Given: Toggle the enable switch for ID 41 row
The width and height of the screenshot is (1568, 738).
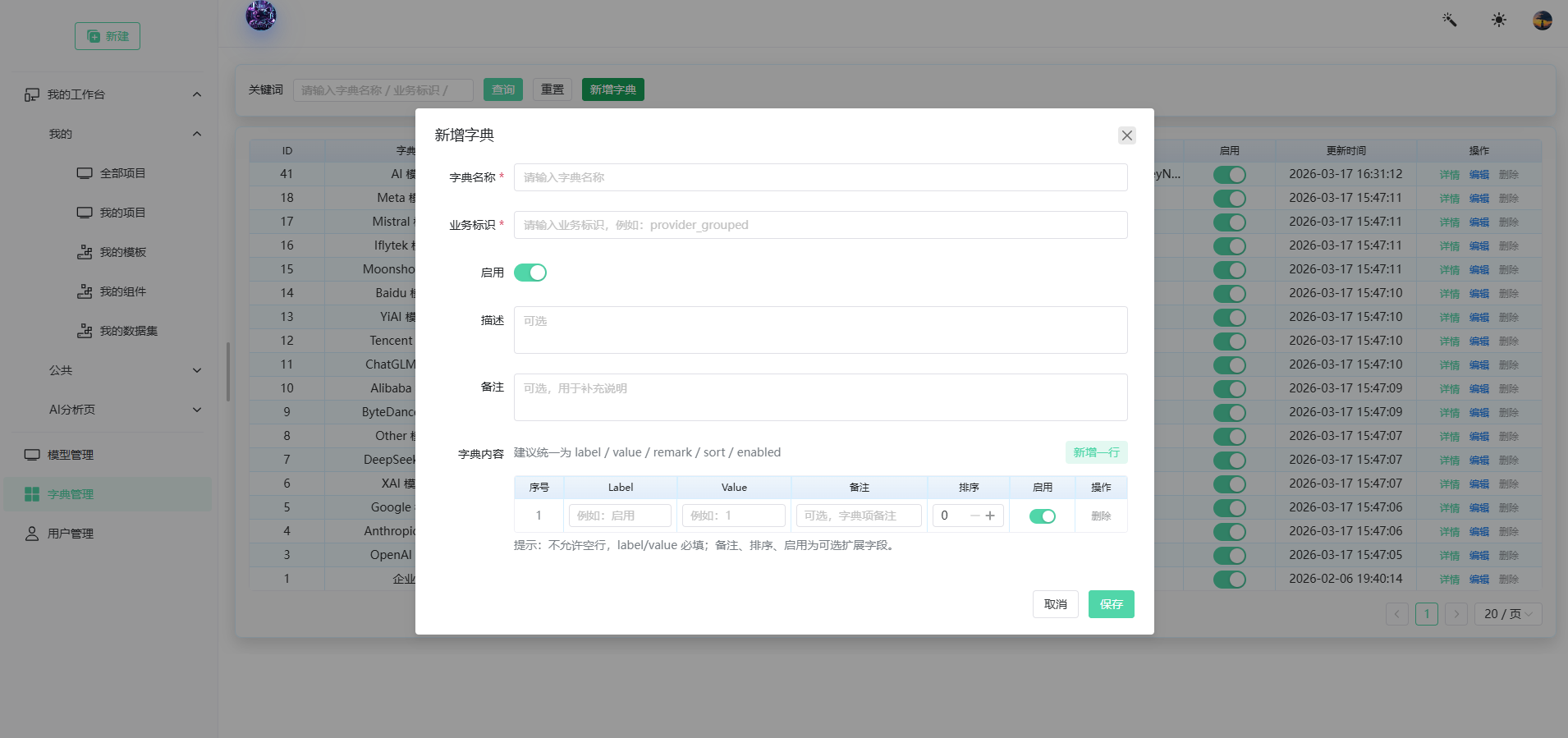Looking at the screenshot, I should tap(1230, 175).
